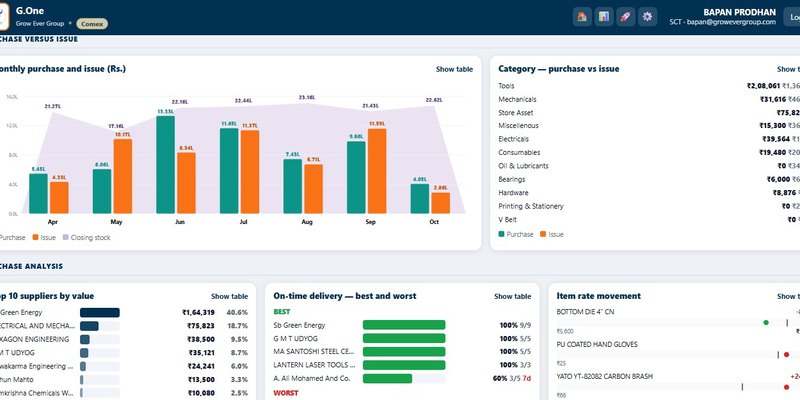Viewport: 800px width, 400px height.
Task: Select the Hardware category row
Action: coord(649,193)
